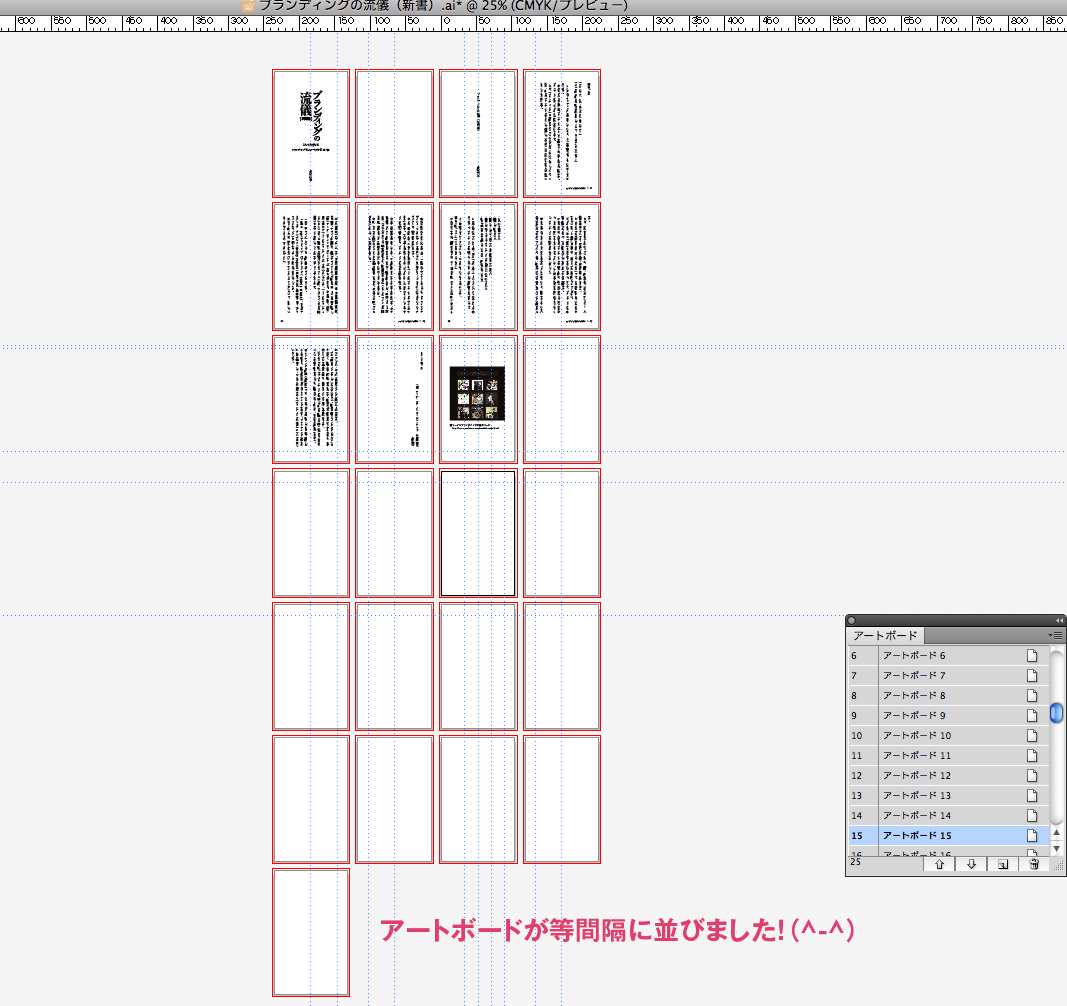This screenshot has width=1067, height=1006.
Task: Select the アートボード 7 row name
Action: coord(914,675)
